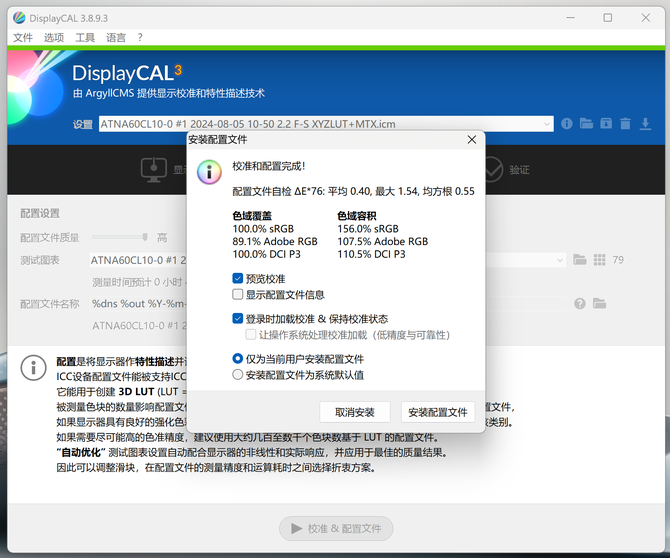This screenshot has height=558, width=670.
Task: Click the save settings disk icon
Action: (x=606, y=124)
